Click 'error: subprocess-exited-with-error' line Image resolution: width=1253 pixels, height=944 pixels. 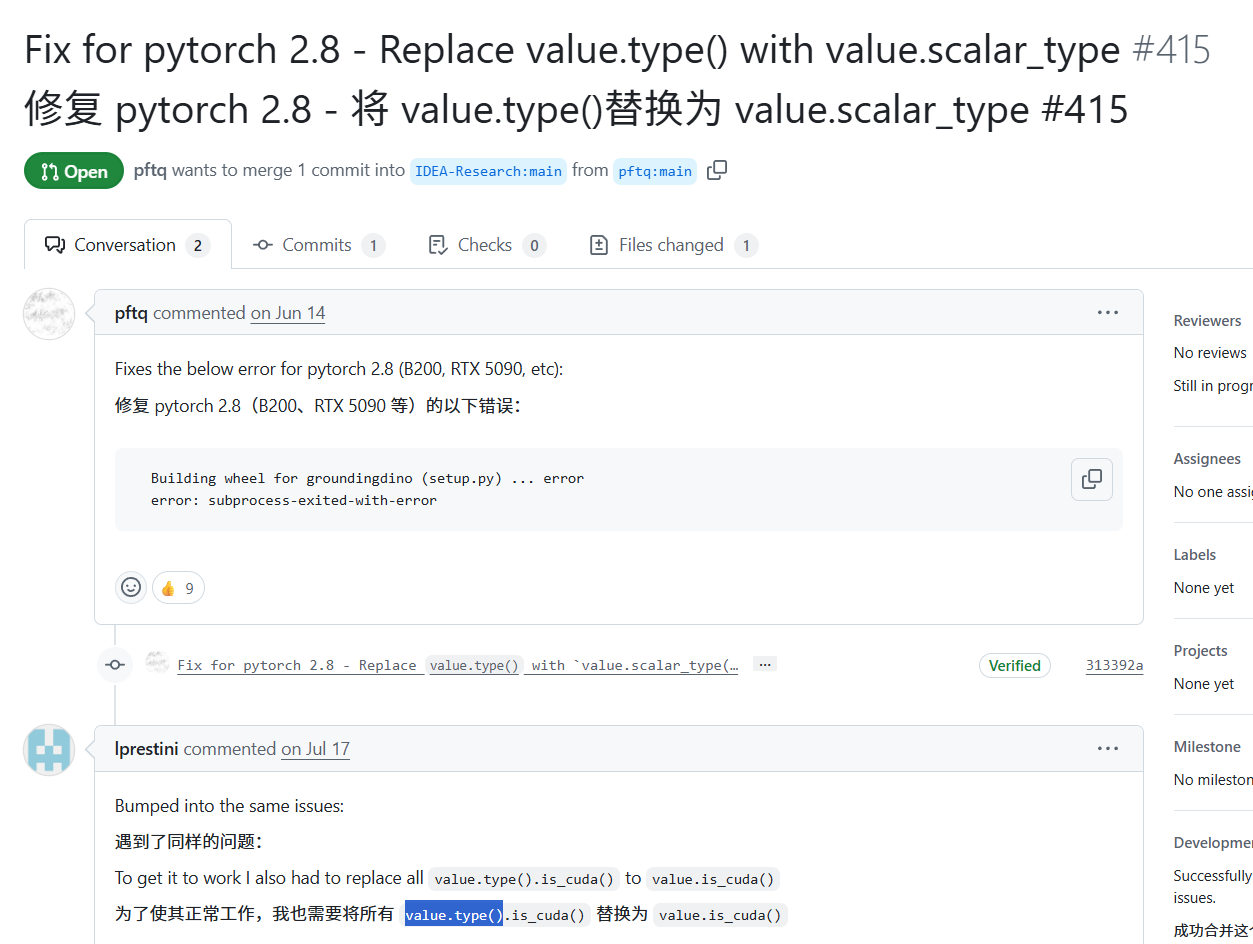[294, 500]
